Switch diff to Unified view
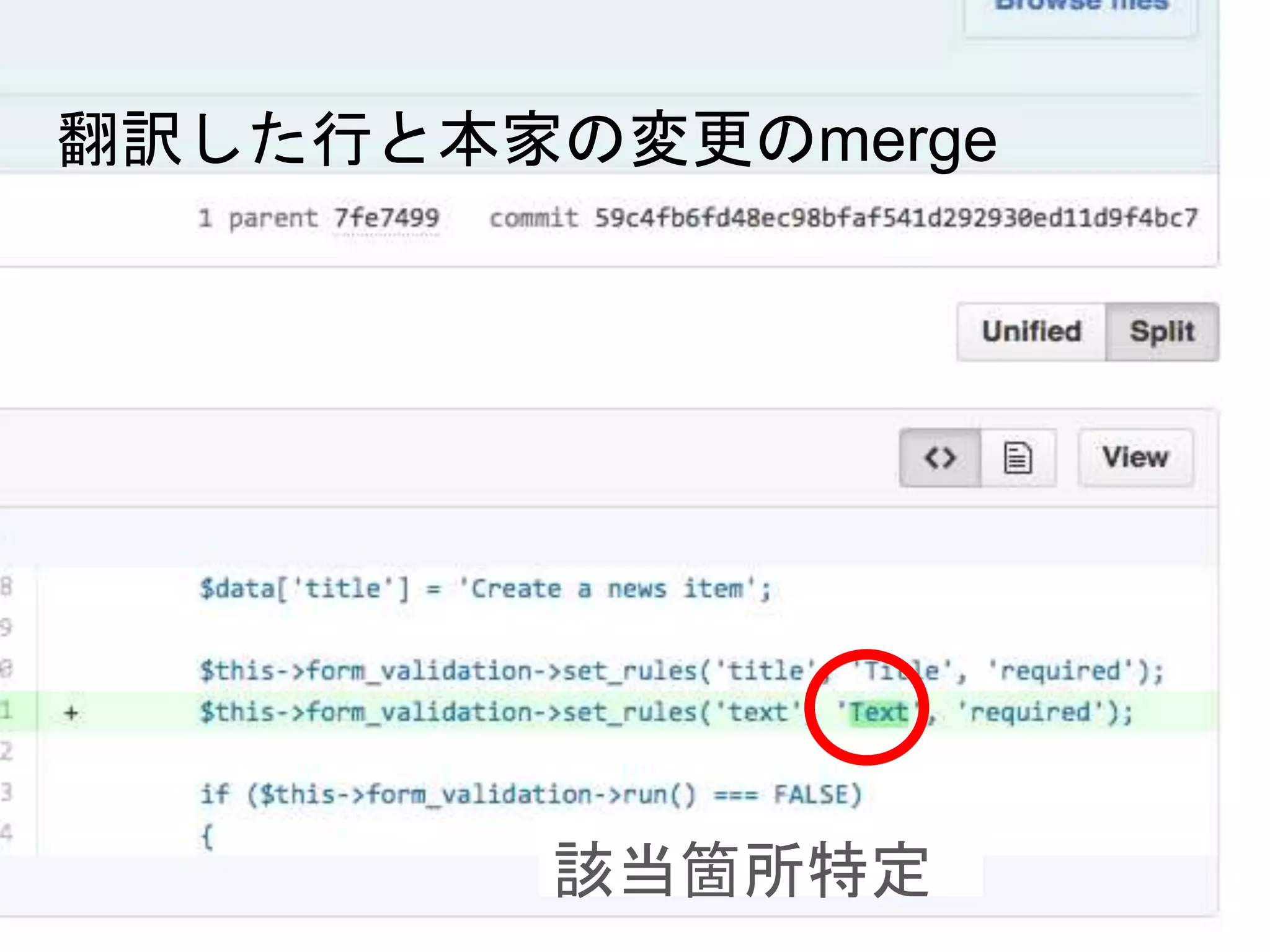Image resolution: width=1270 pixels, height=952 pixels. [1031, 332]
